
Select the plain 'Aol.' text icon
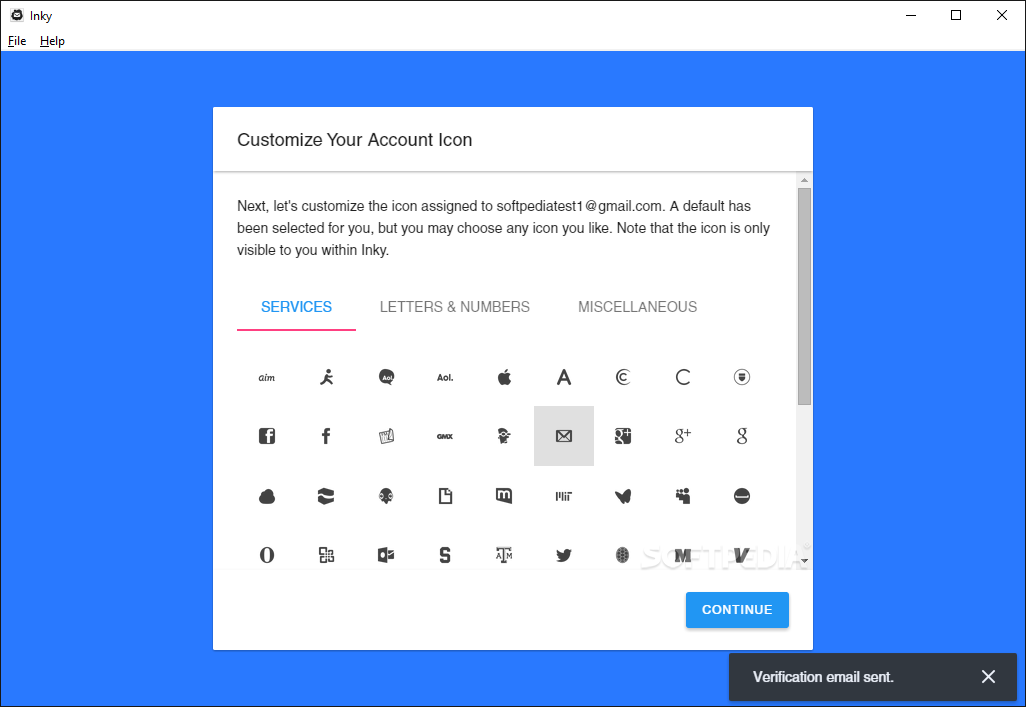click(445, 377)
